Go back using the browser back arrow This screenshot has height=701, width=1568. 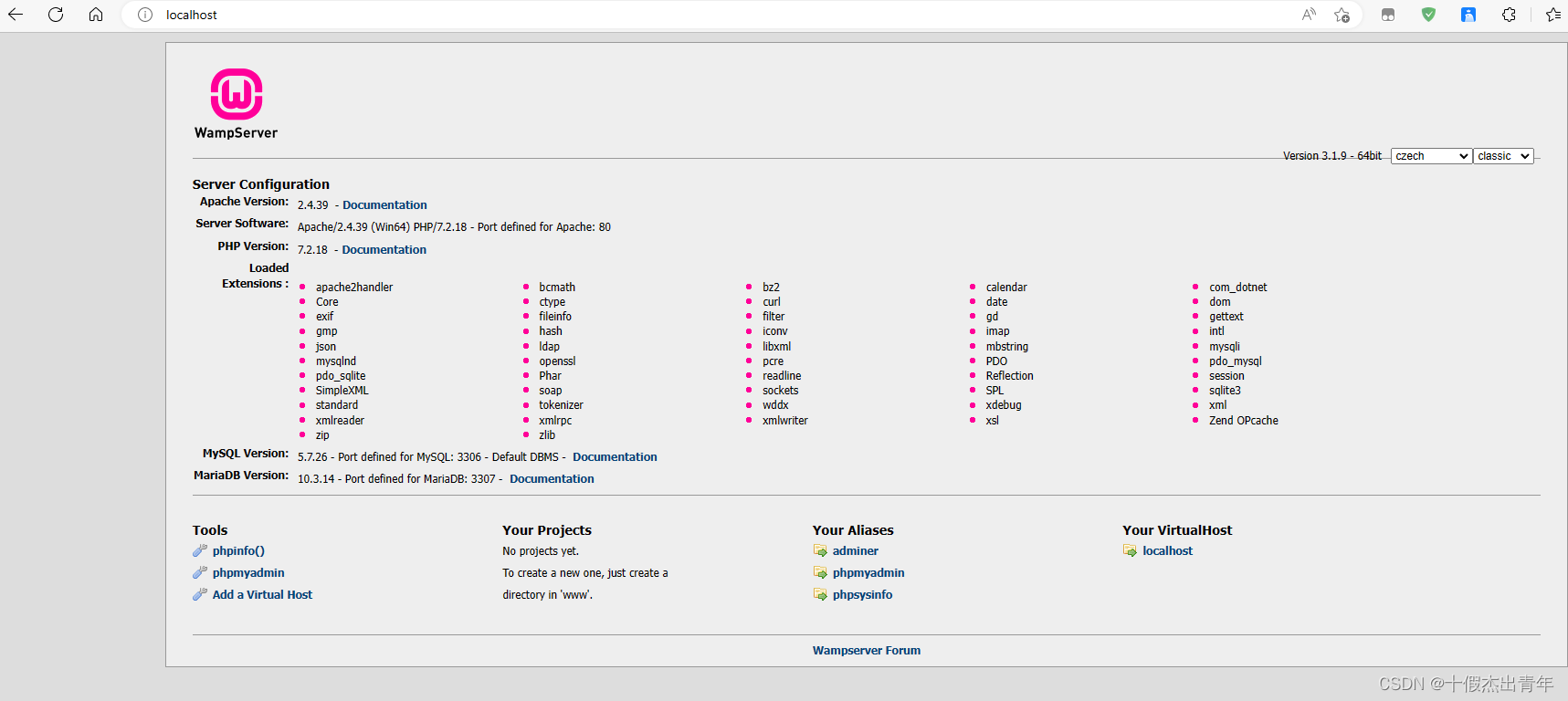pyautogui.click(x=16, y=15)
